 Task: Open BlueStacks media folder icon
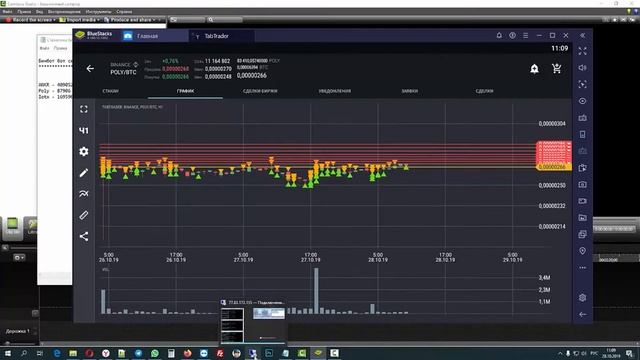coord(582,218)
